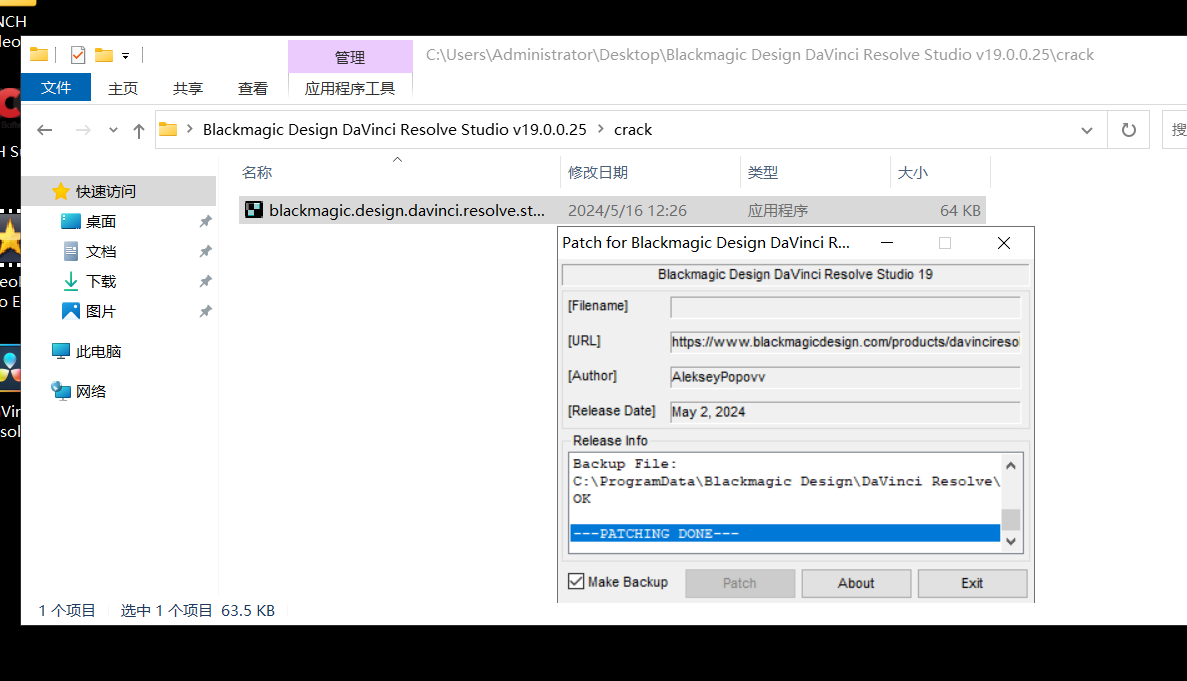Refresh the folder view
The image size is (1187, 681).
coord(1129,130)
